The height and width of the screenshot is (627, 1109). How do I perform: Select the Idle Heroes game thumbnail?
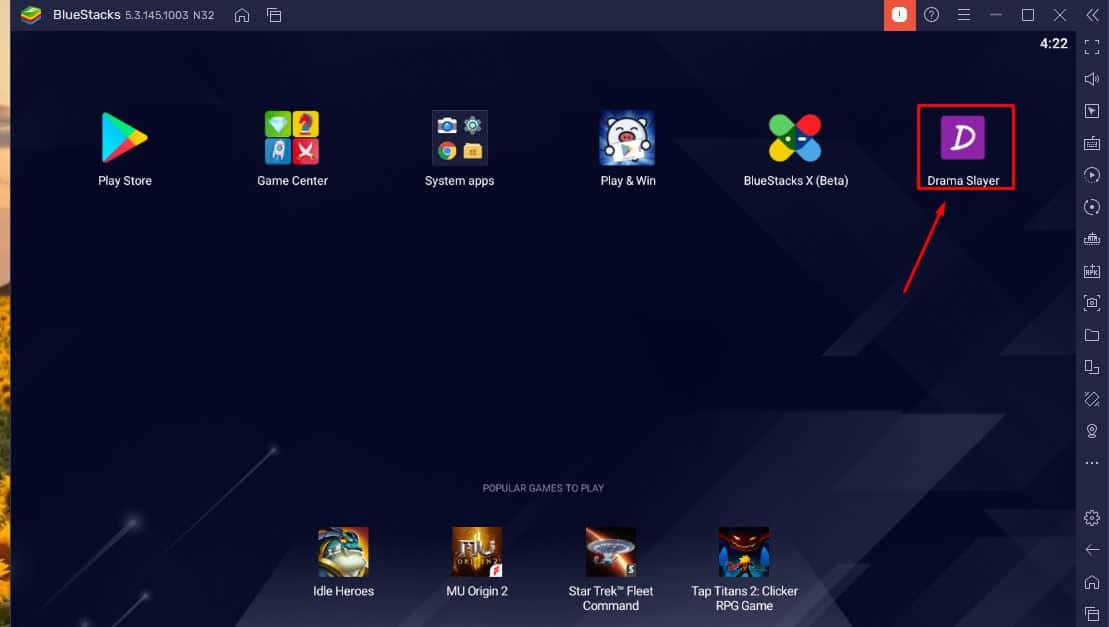click(343, 553)
